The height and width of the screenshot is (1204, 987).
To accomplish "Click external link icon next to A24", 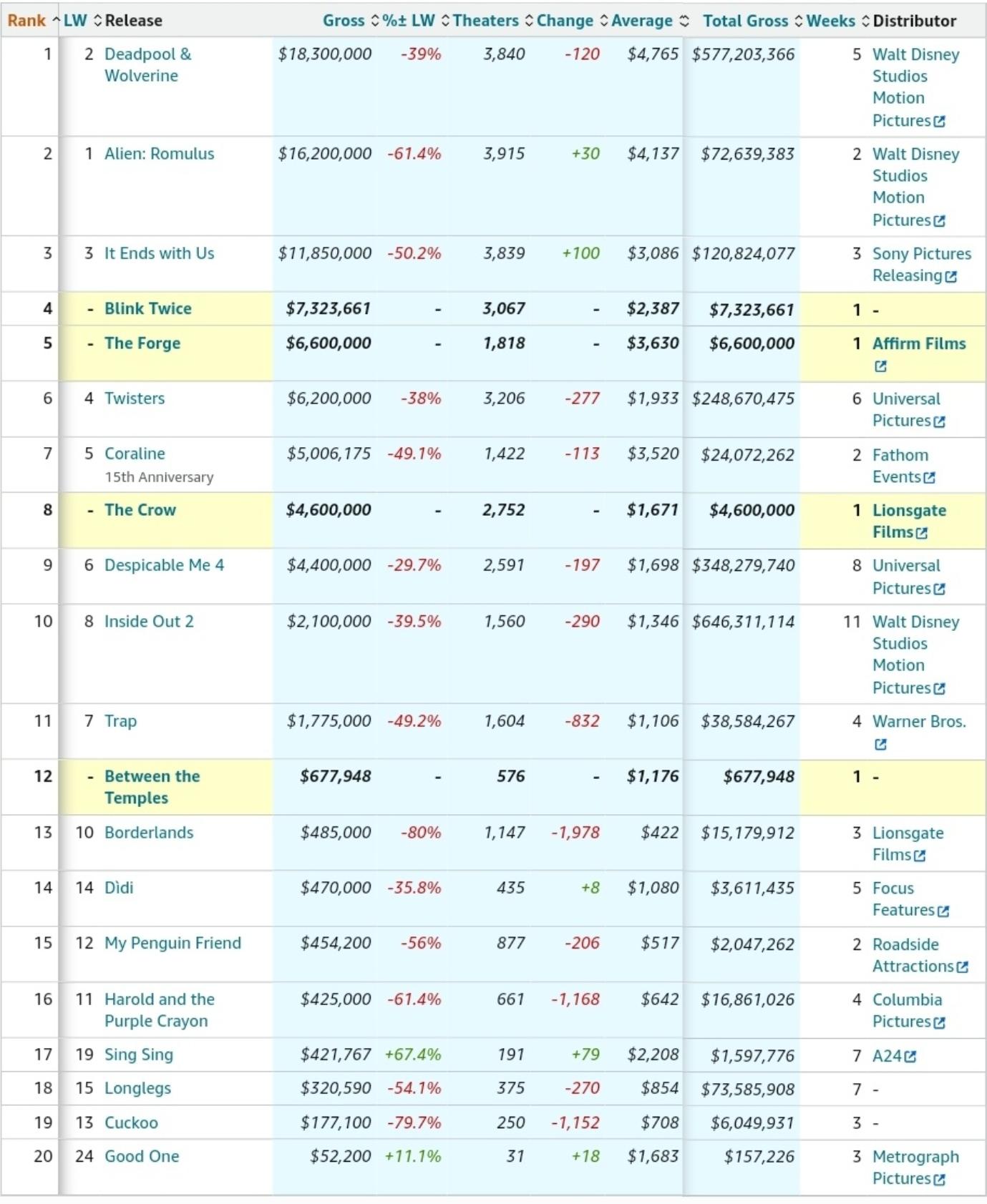I will coord(910,1056).
